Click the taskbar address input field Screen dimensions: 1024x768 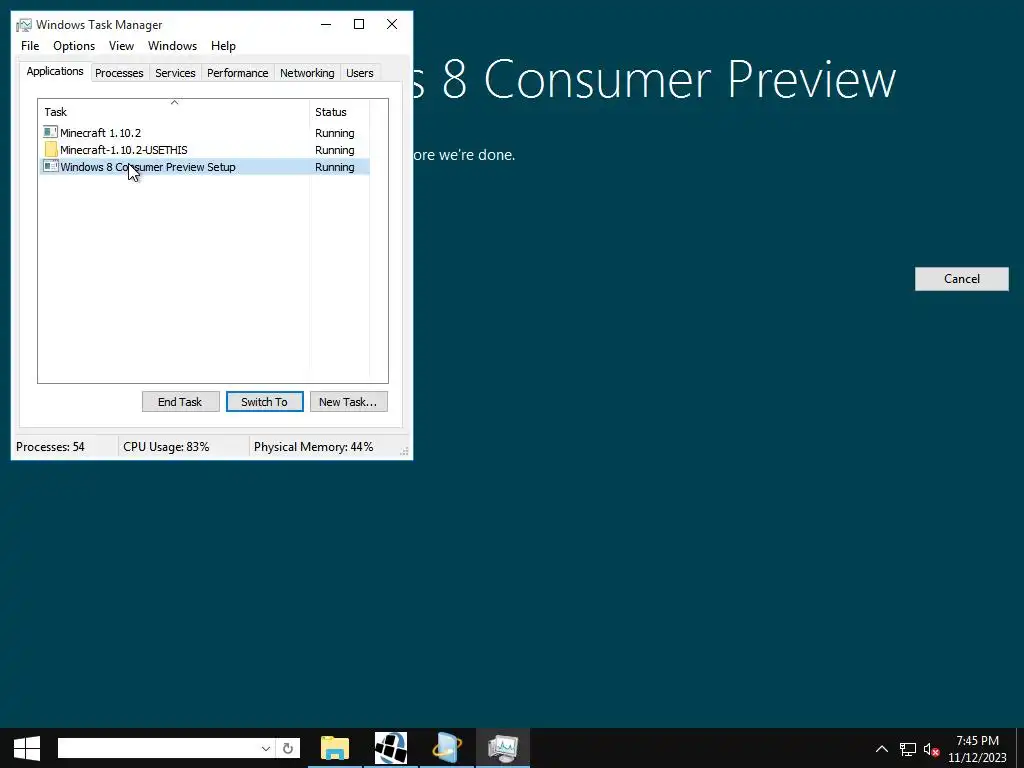pyautogui.click(x=157, y=748)
